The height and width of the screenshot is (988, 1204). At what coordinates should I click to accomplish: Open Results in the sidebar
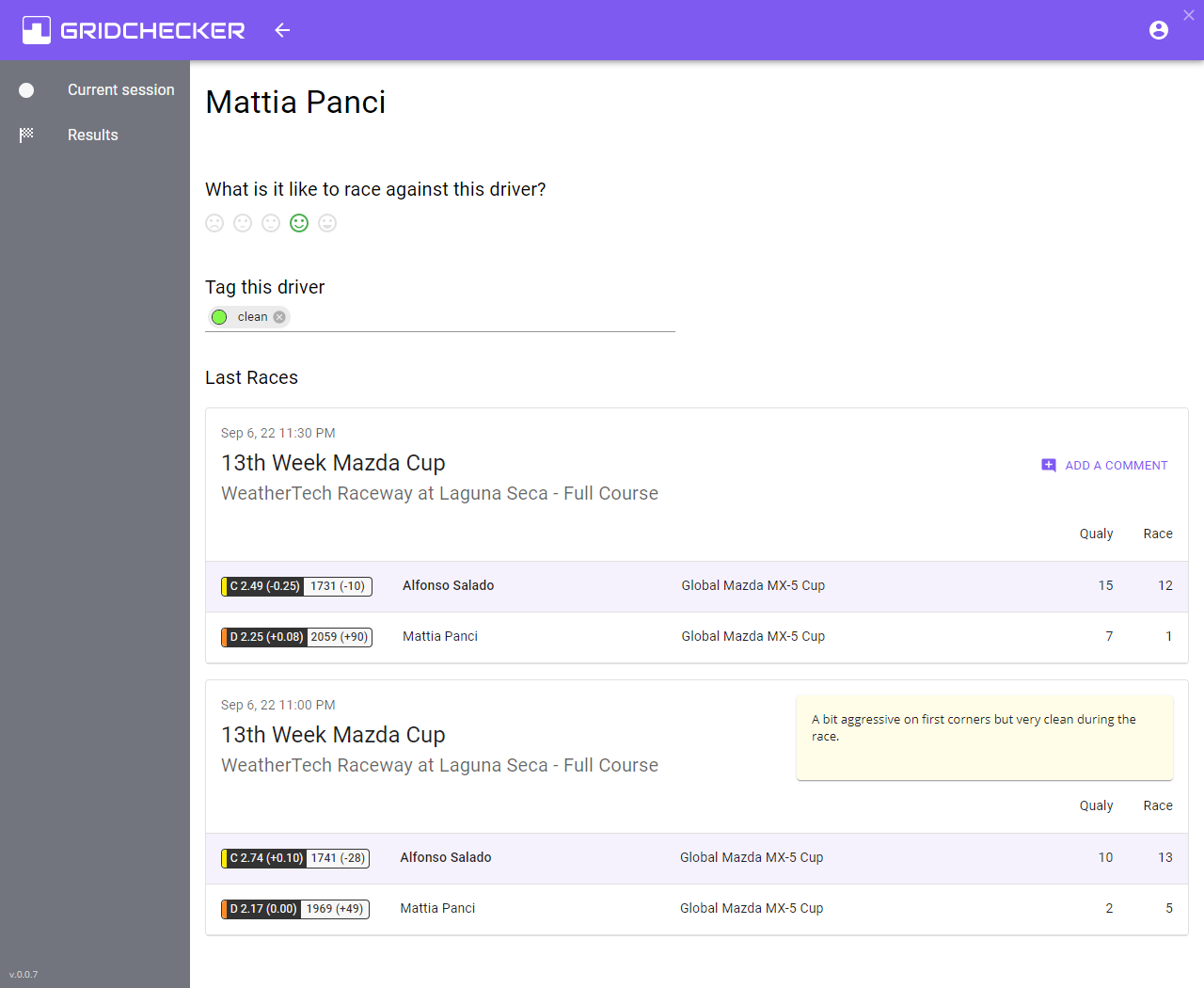pos(92,135)
